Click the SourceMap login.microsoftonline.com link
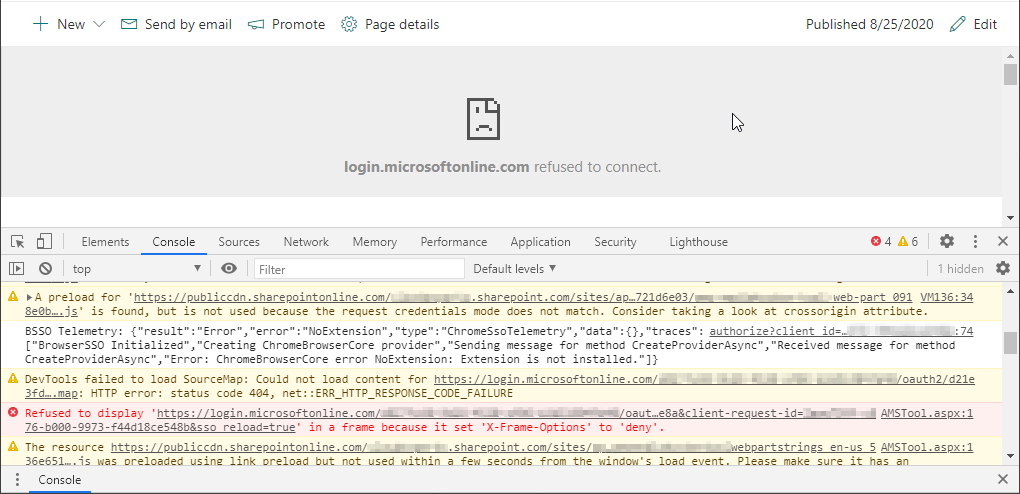Viewport: 1020px width, 494px height. (704, 379)
